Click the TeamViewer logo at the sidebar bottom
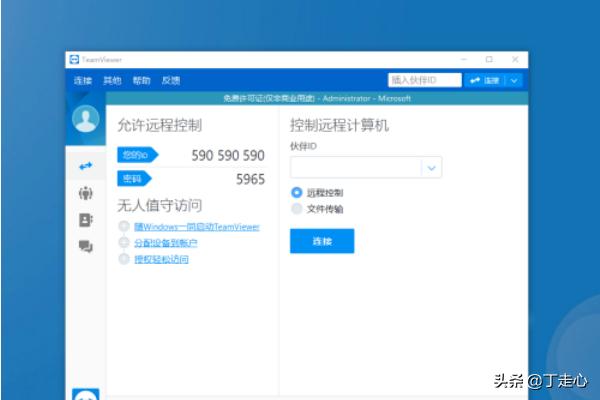Screen dimensions: 600x400 (86, 395)
